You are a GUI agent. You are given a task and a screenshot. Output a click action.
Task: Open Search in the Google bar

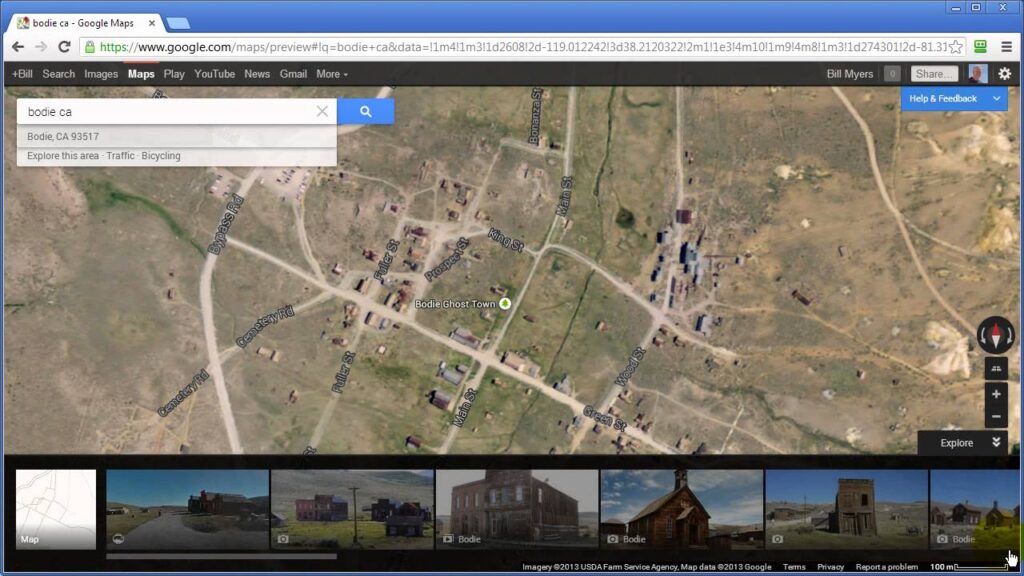pos(59,74)
